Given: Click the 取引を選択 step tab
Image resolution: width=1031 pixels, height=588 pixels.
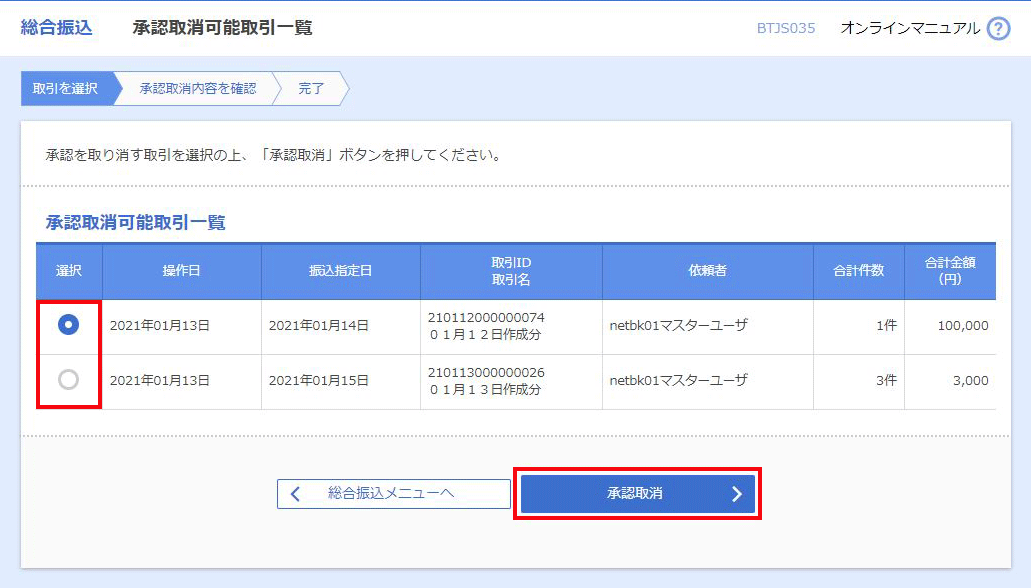Looking at the screenshot, I should click(x=65, y=89).
